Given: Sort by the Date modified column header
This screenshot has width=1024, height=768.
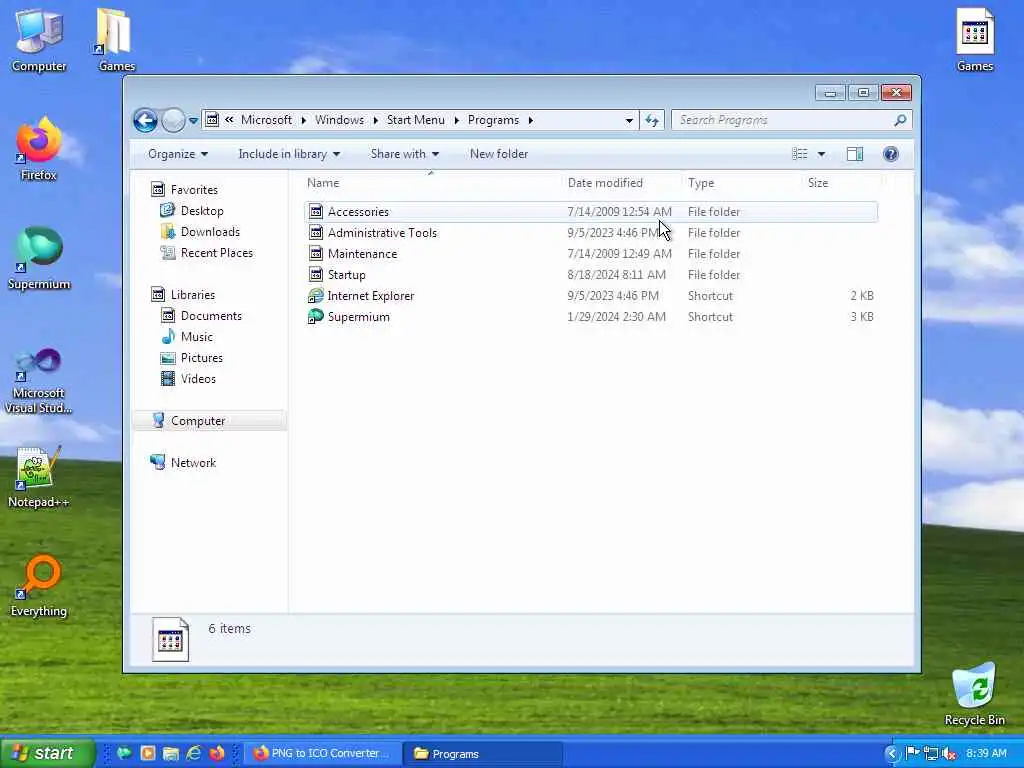Looking at the screenshot, I should (605, 183).
